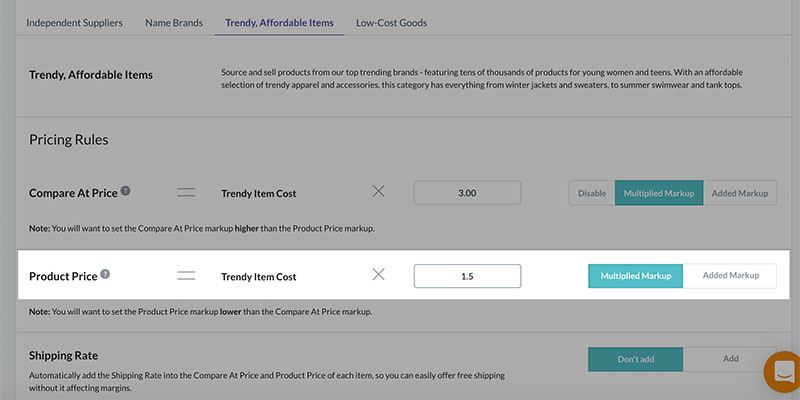Screen dimensions: 800x400
Task: Click the multiply icon in Product Price row
Action: click(378, 276)
